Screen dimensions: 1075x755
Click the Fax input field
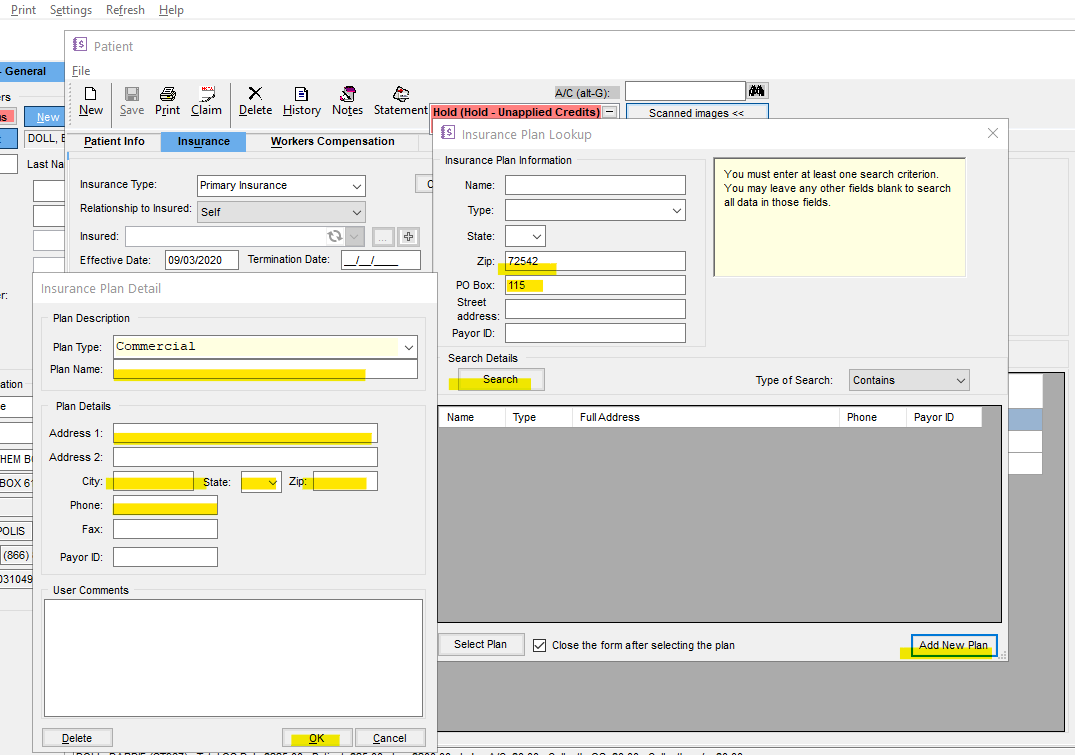(165, 529)
